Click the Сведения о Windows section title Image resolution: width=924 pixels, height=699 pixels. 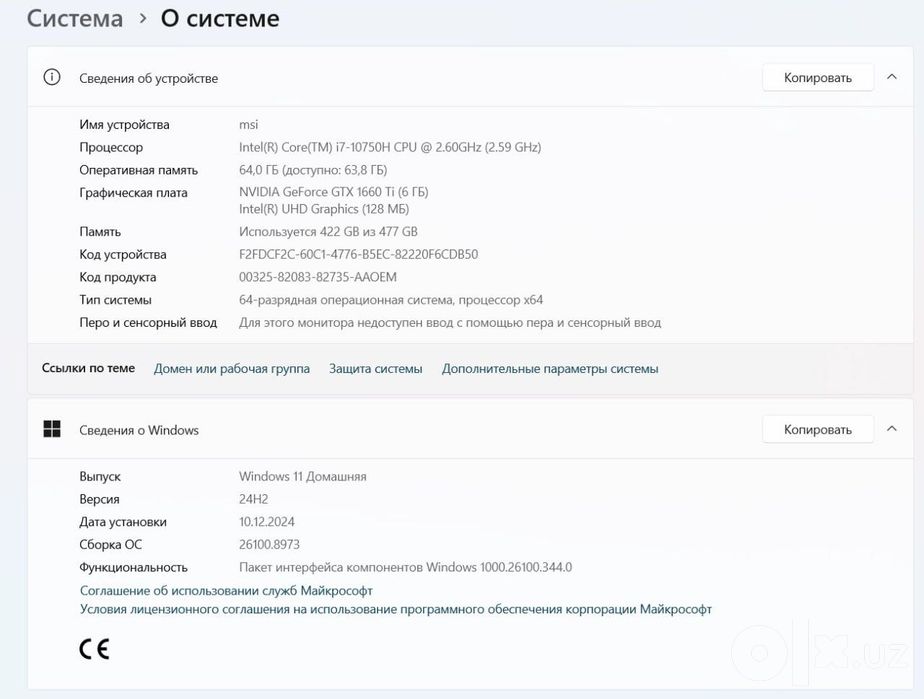(x=139, y=430)
